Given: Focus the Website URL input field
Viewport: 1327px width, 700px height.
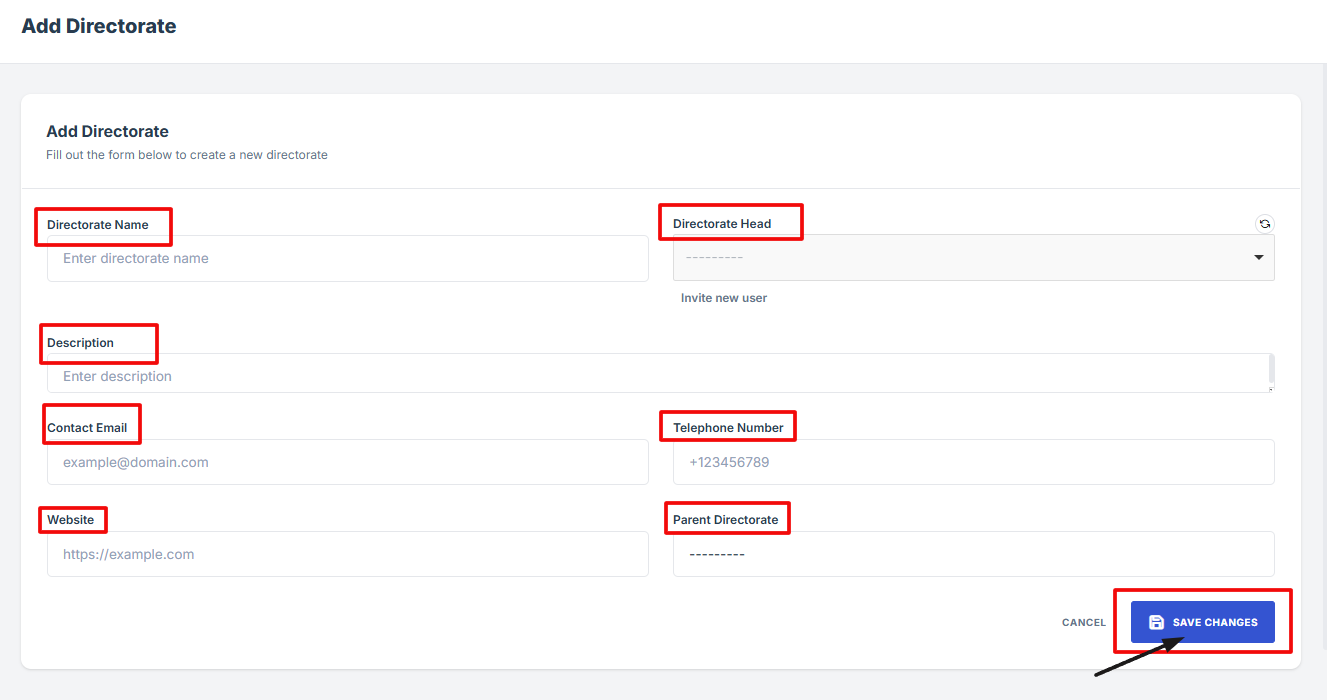Looking at the screenshot, I should point(347,554).
